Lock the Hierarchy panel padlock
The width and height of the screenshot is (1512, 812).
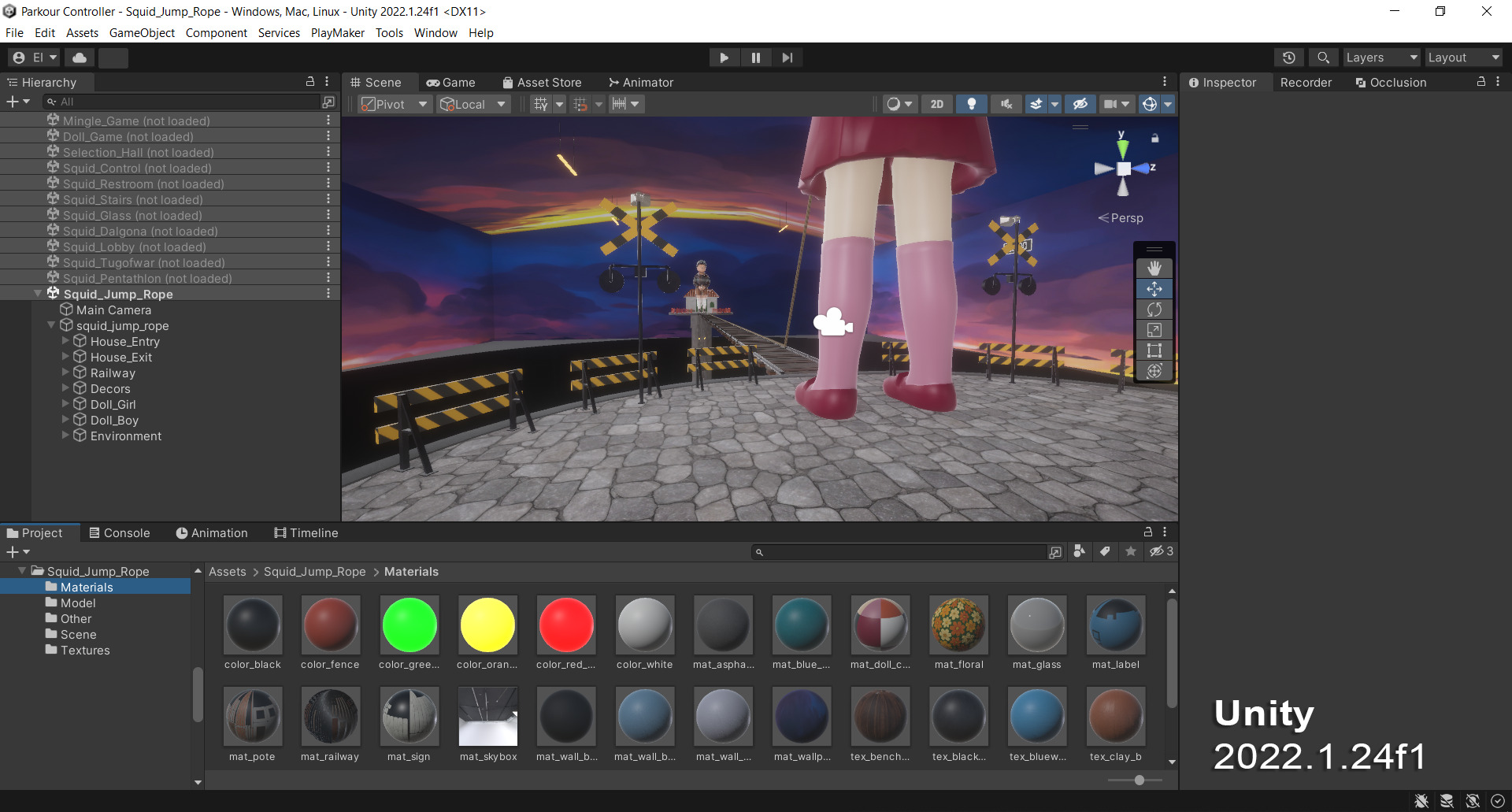pos(310,82)
